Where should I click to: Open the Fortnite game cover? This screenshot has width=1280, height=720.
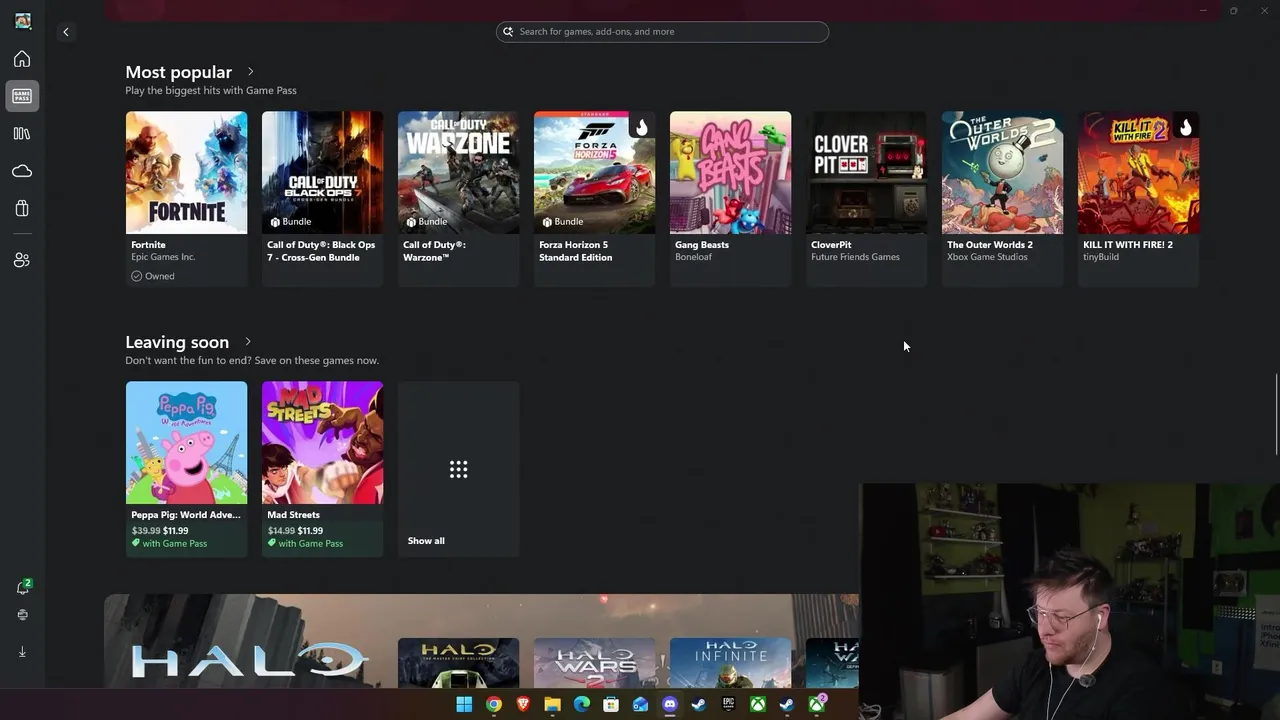(186, 172)
